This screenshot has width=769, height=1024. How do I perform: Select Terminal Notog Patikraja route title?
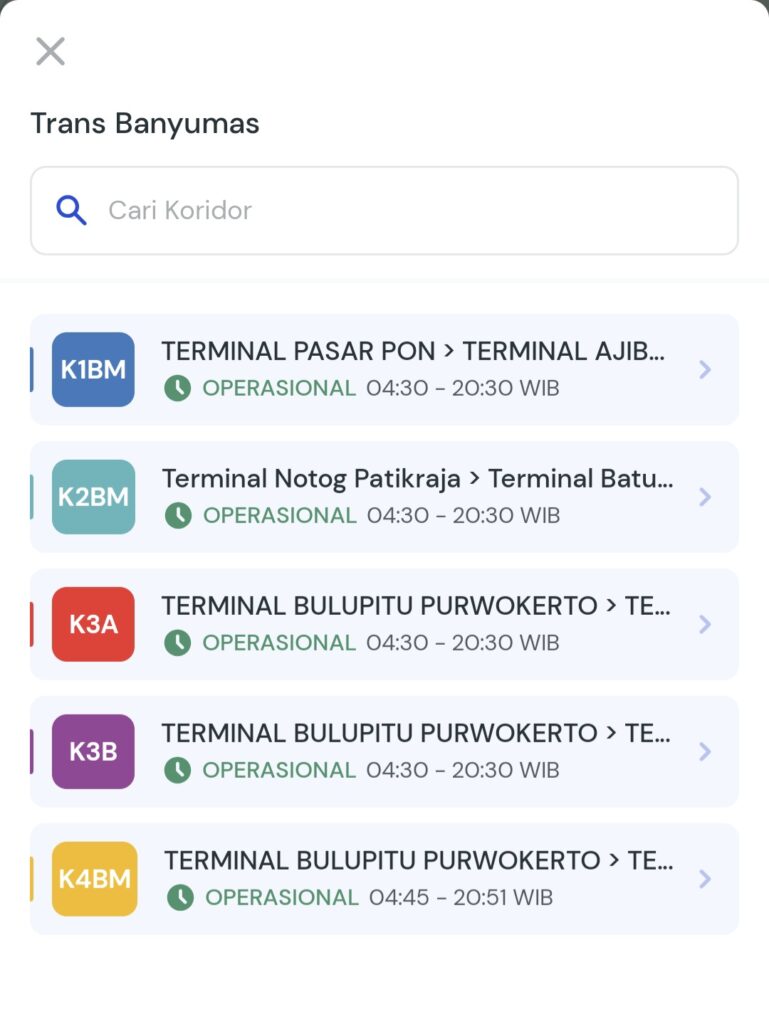pyautogui.click(x=416, y=479)
